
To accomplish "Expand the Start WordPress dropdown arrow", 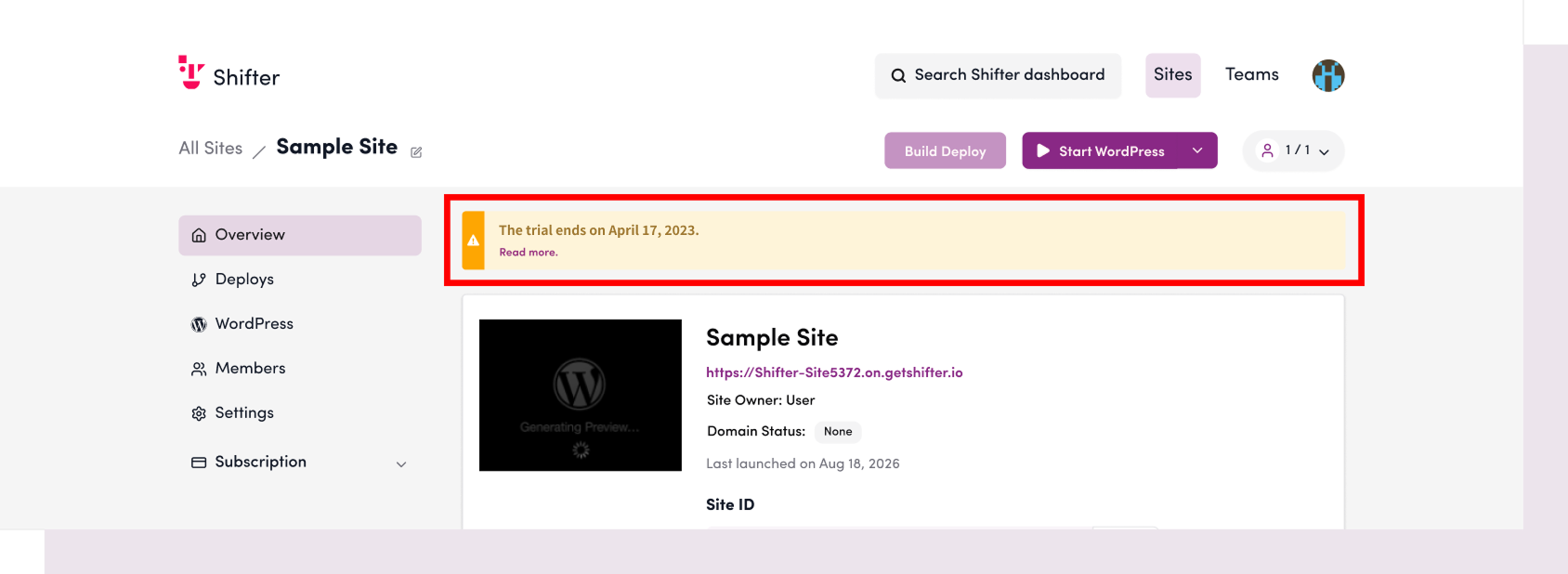I will (x=1197, y=150).
